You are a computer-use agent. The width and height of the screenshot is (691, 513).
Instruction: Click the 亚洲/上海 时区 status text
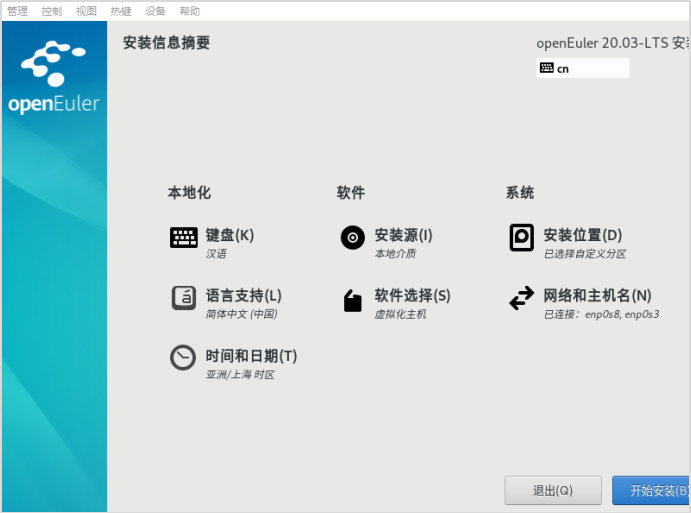pos(240,375)
